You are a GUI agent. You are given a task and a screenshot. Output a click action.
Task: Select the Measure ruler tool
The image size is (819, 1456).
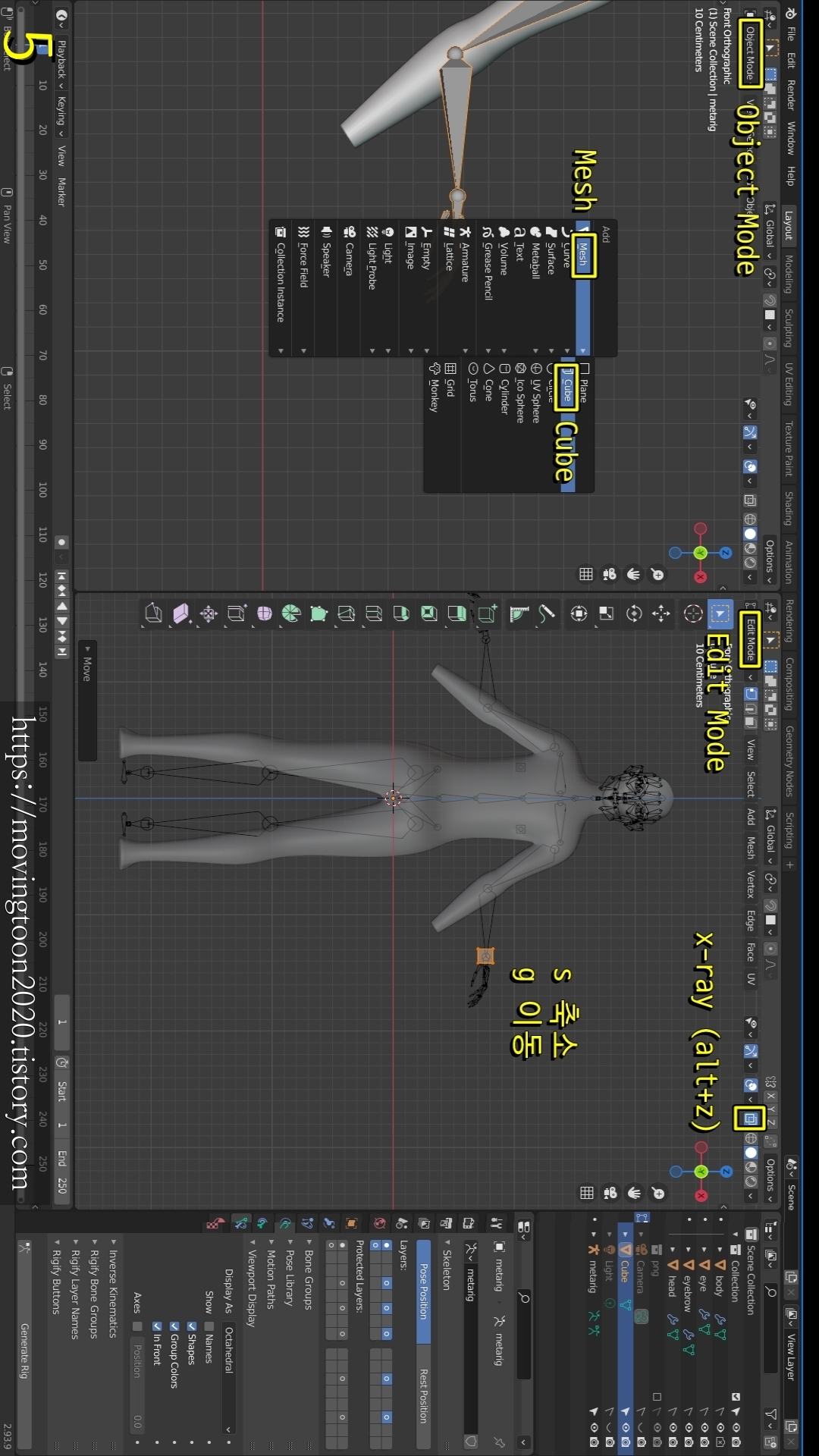click(519, 613)
